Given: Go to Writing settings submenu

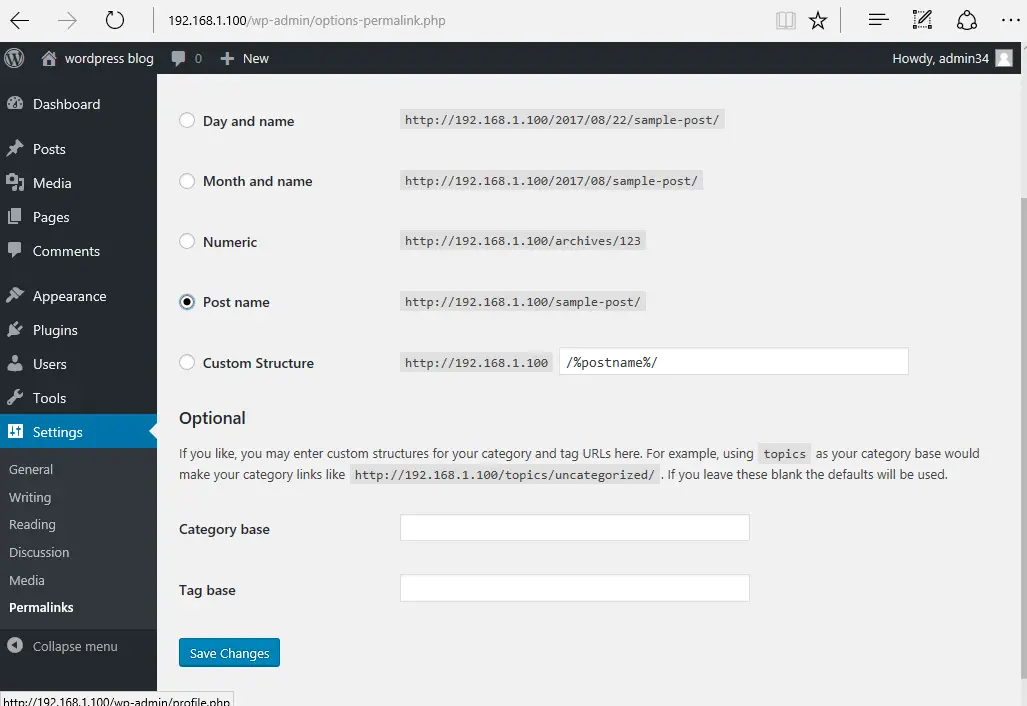Looking at the screenshot, I should pos(30,498).
